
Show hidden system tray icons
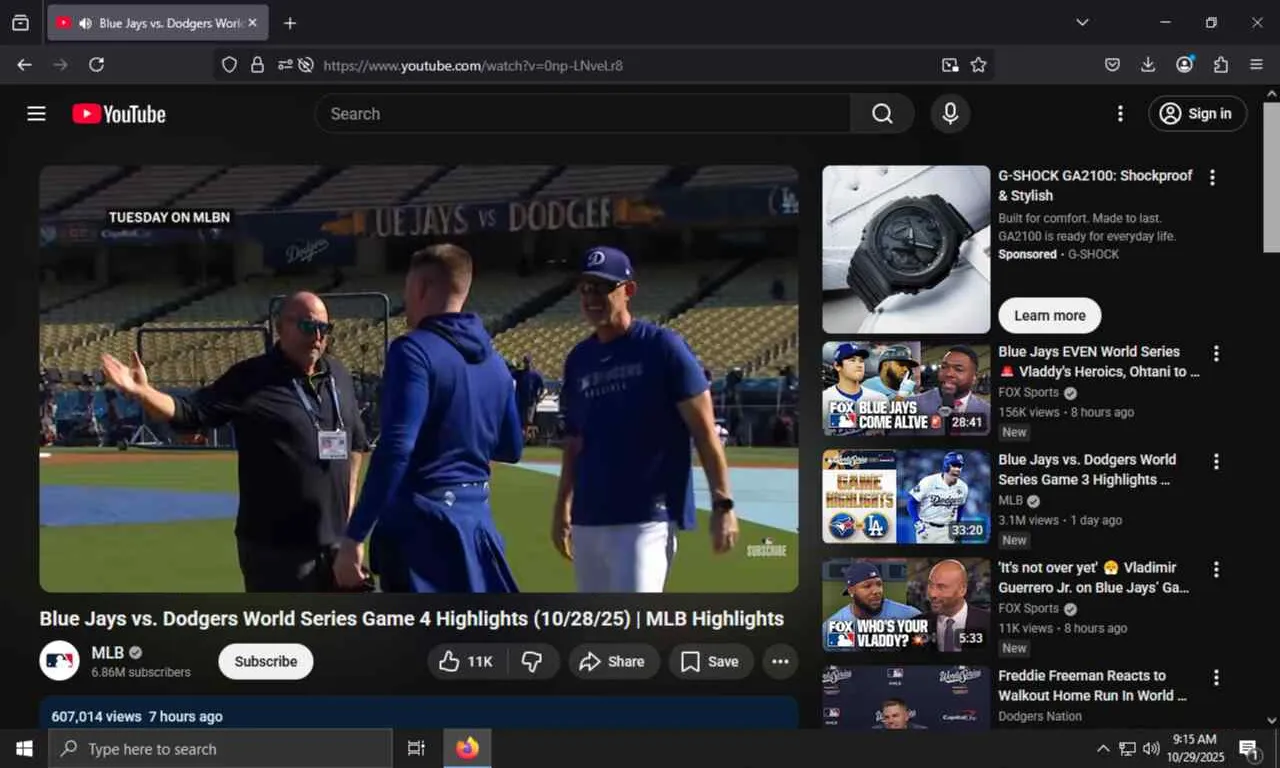pos(1103,749)
